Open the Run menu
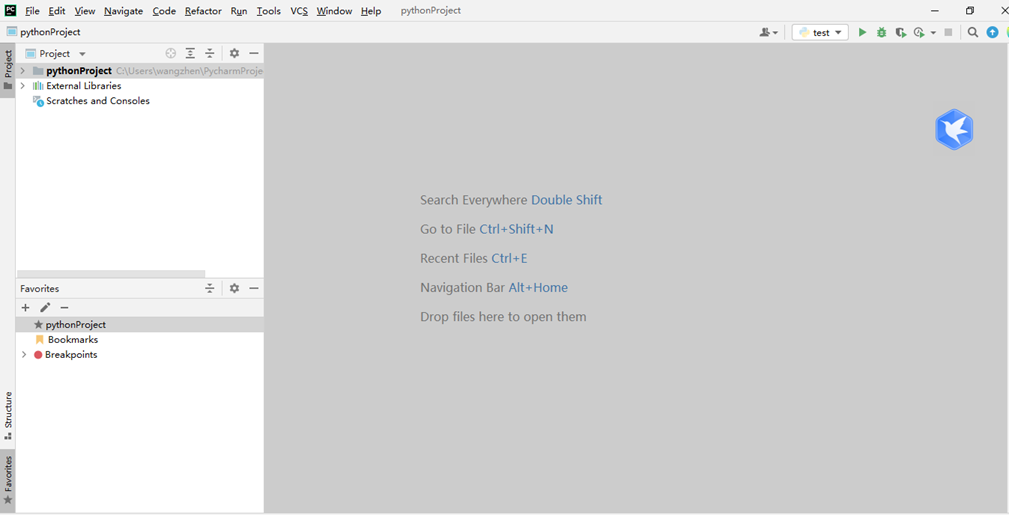Image resolution: width=1009 pixels, height=515 pixels. click(239, 11)
